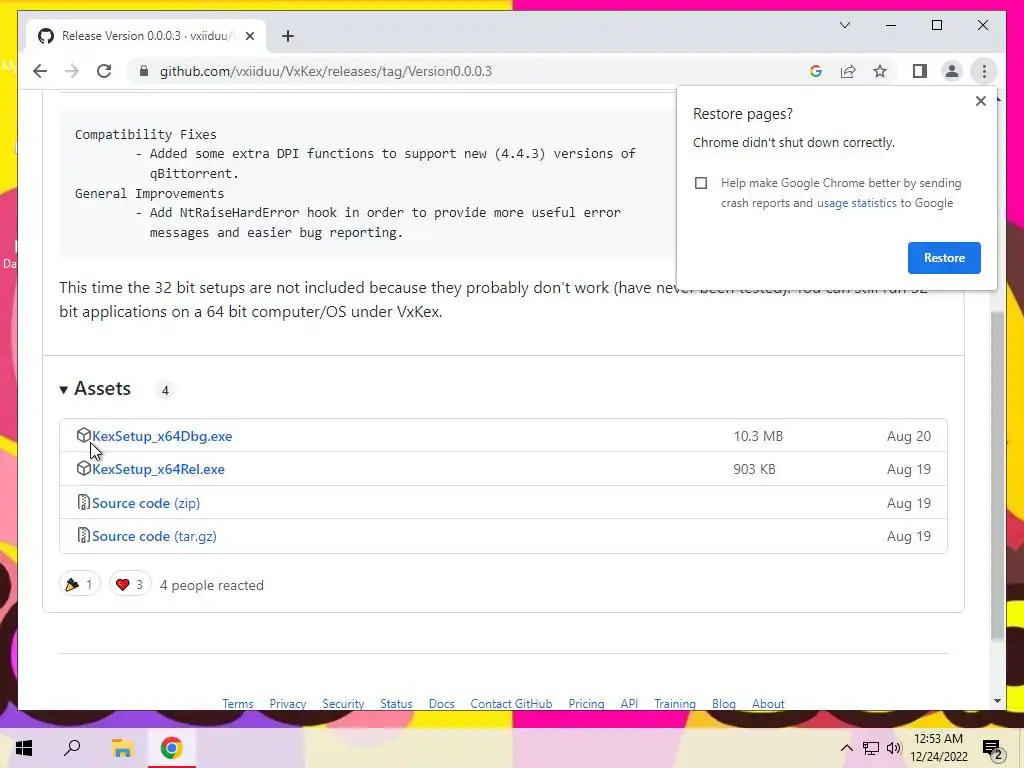Open the Status footer link
1024x768 pixels.
pos(396,703)
